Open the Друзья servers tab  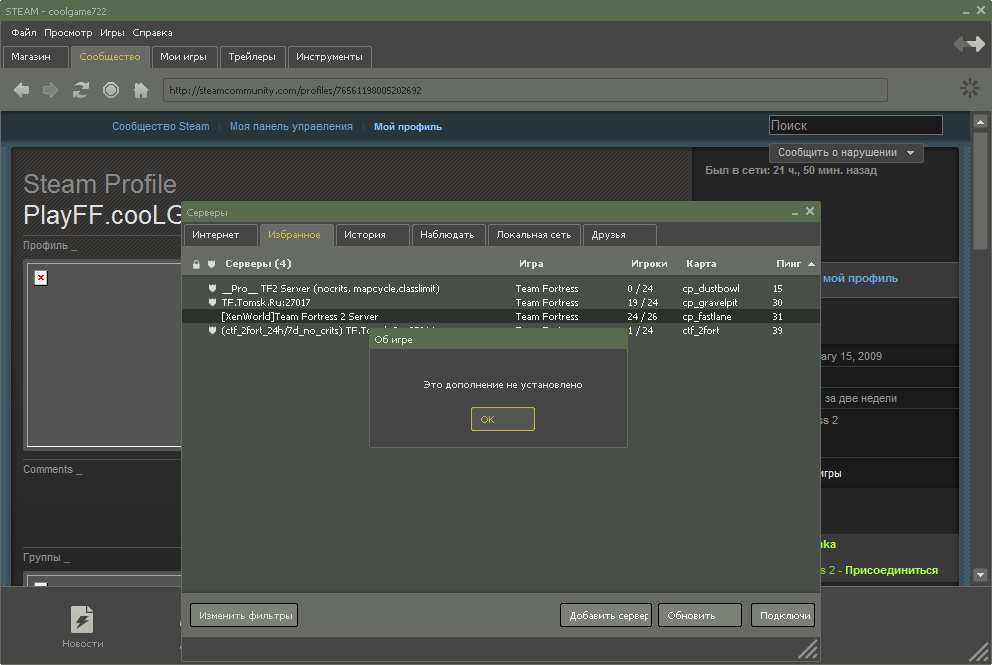tap(619, 235)
